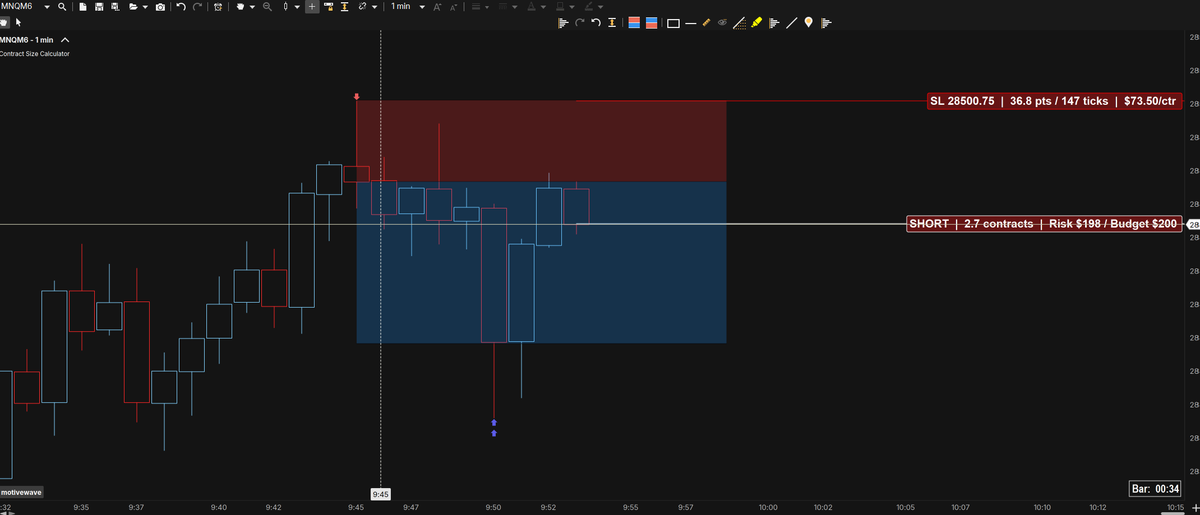Open the MNQM6 symbol dropdown
This screenshot has width=1200, height=515.
tap(47, 7)
